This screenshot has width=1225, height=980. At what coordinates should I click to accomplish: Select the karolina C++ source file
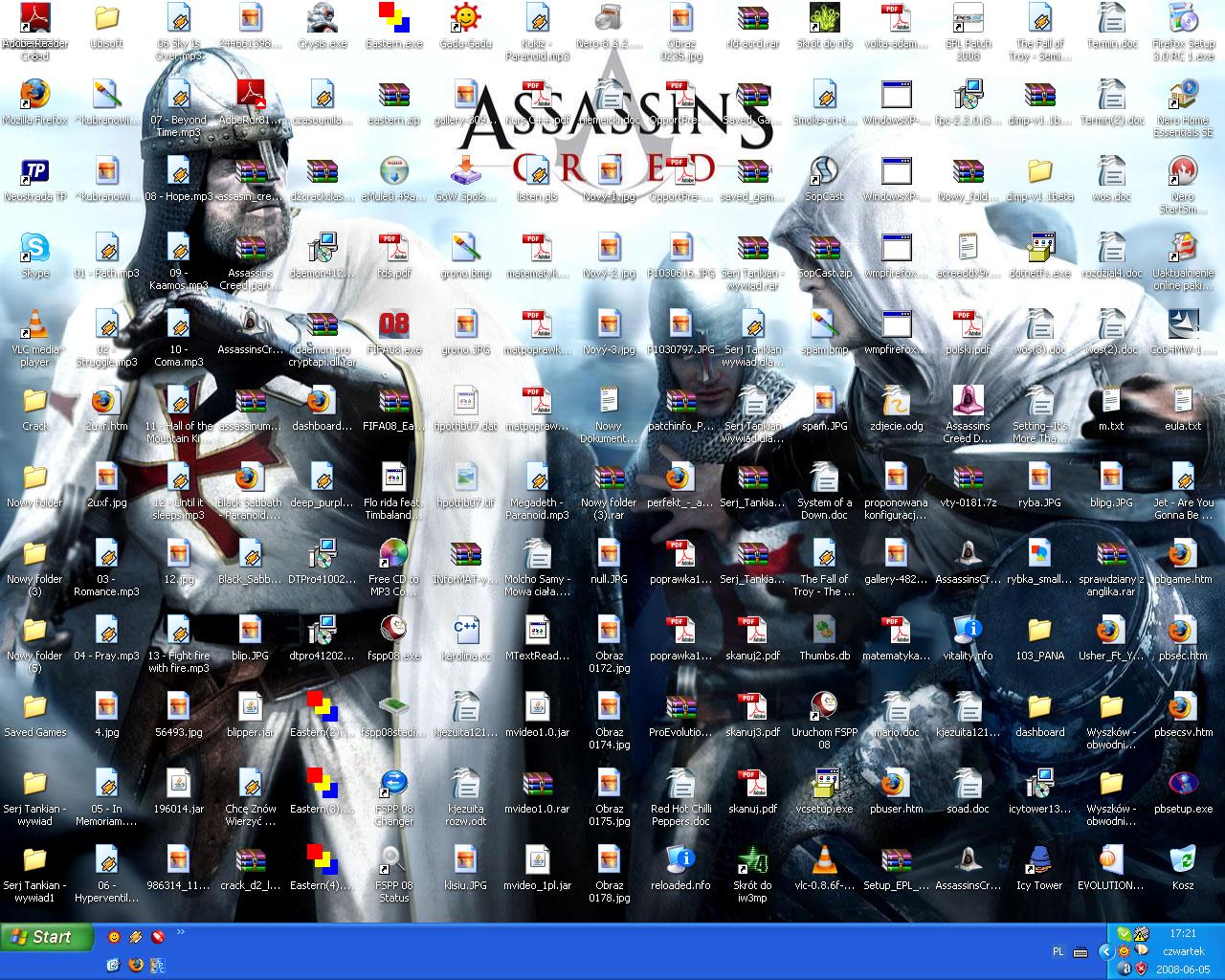pos(466,632)
